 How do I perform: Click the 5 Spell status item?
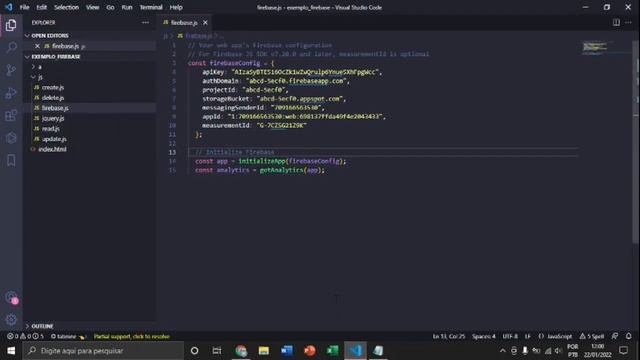(592, 336)
